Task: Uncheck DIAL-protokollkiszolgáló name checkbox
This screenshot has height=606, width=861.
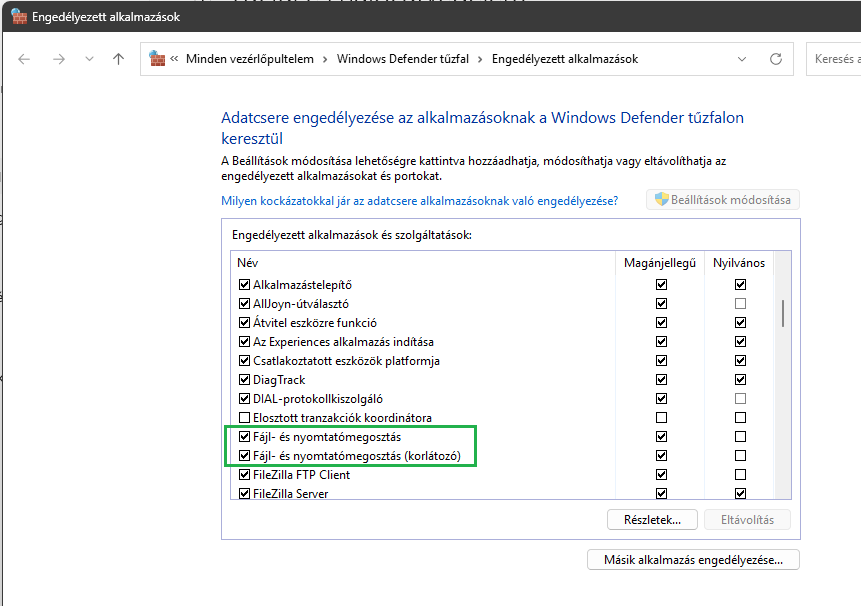Action: [x=244, y=399]
